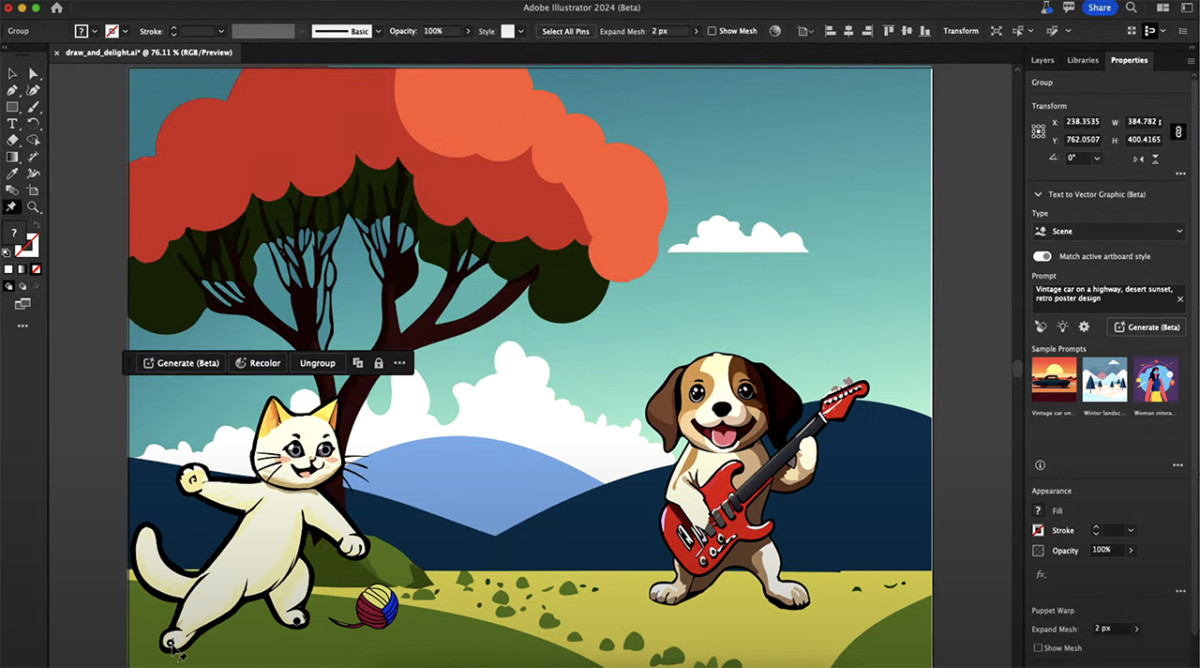
Task: Open the Scene type dropdown
Action: click(1108, 231)
